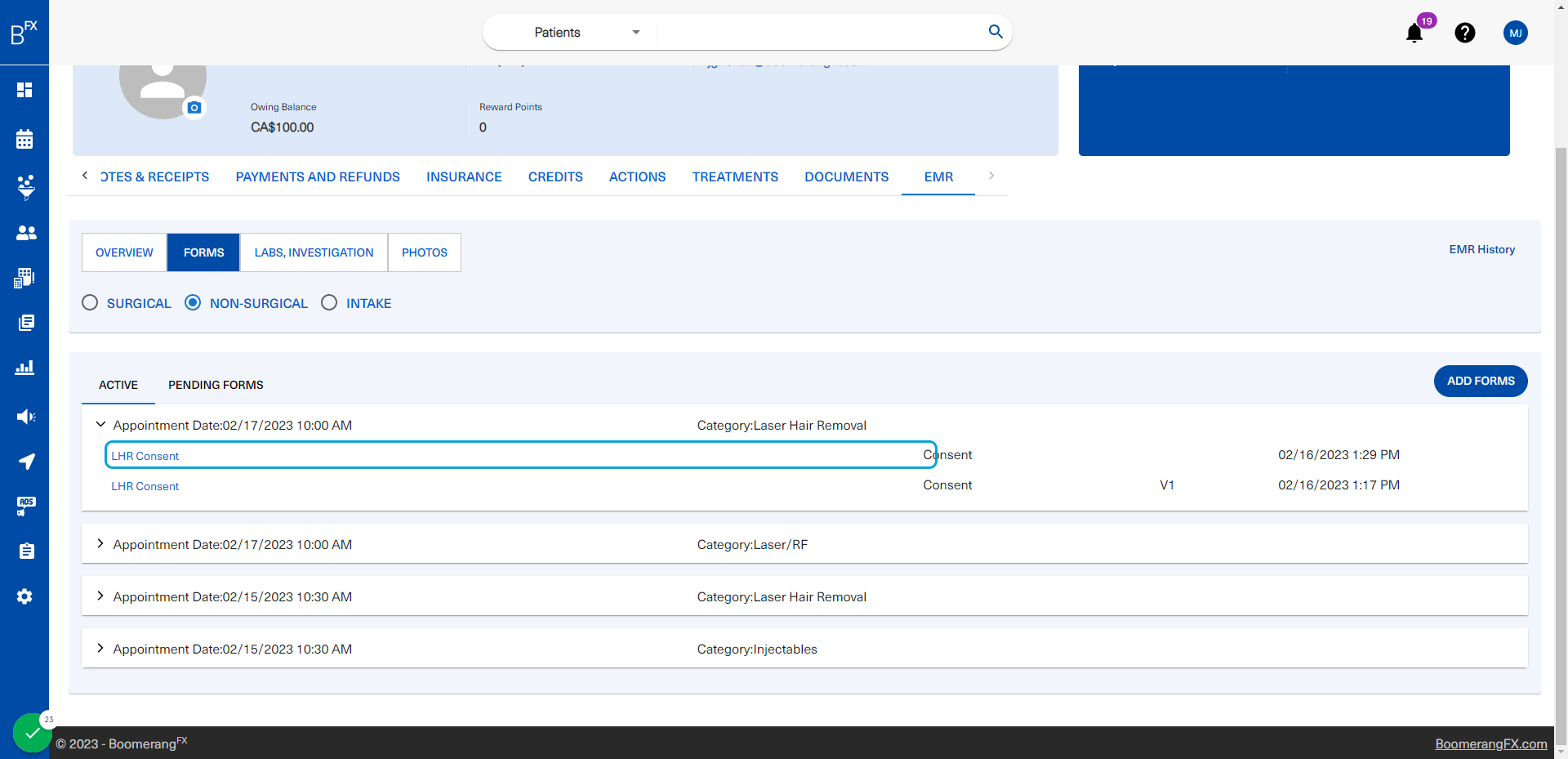The height and width of the screenshot is (759, 1568).
Task: Select the INTAKE radio button
Action: [x=329, y=303]
